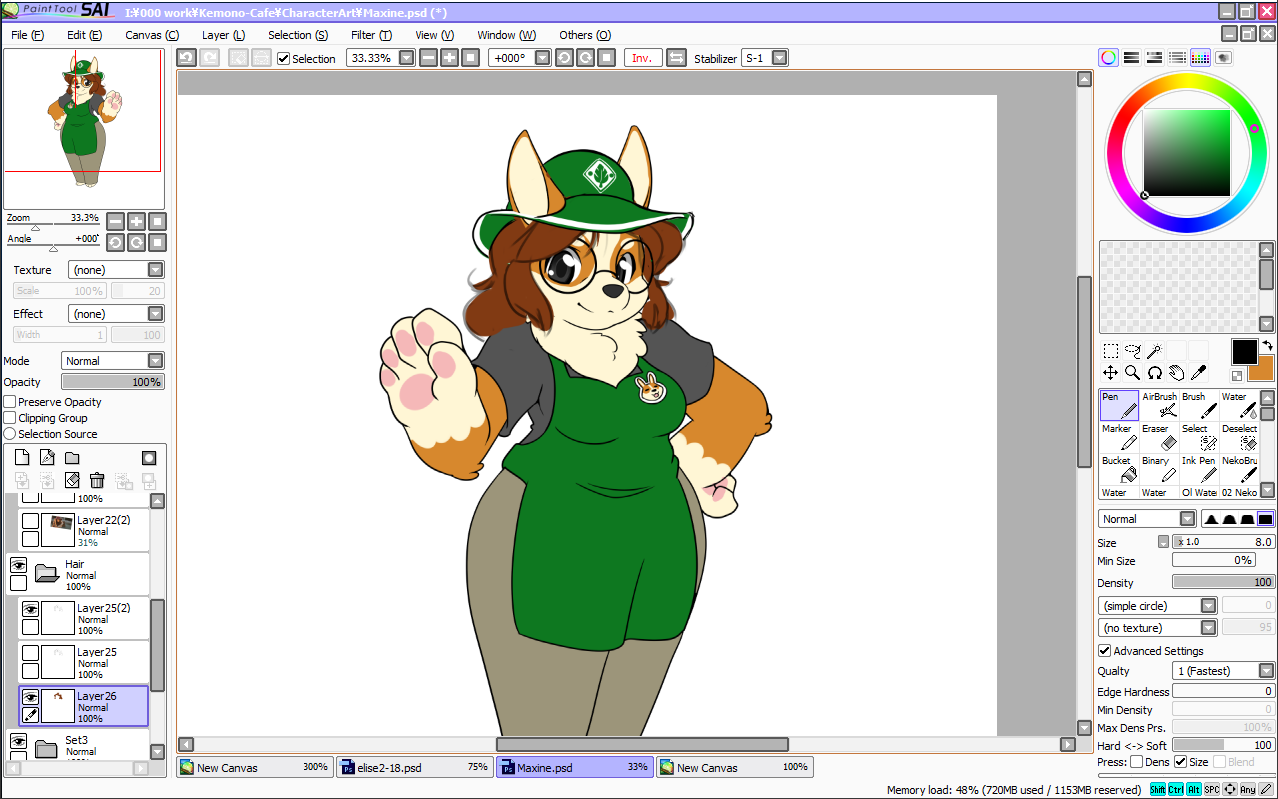Create a new normal layer

(22, 458)
